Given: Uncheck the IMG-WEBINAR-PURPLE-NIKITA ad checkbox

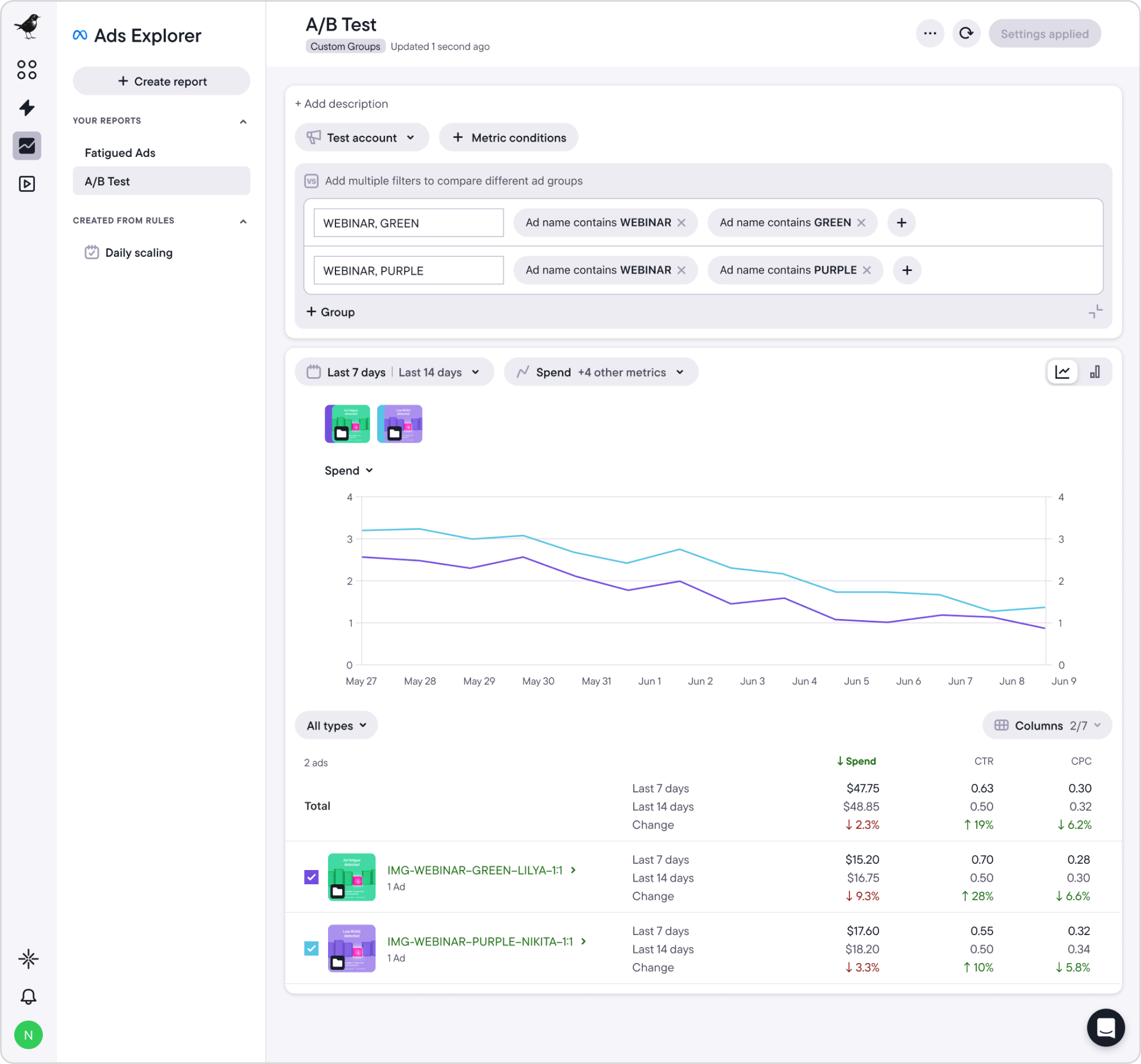Looking at the screenshot, I should 311,948.
